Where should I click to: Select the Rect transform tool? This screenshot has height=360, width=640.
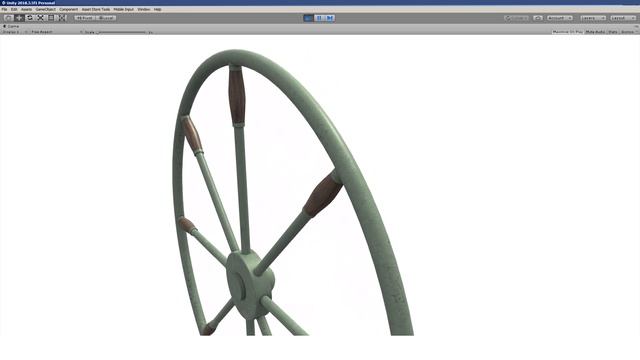[51, 18]
